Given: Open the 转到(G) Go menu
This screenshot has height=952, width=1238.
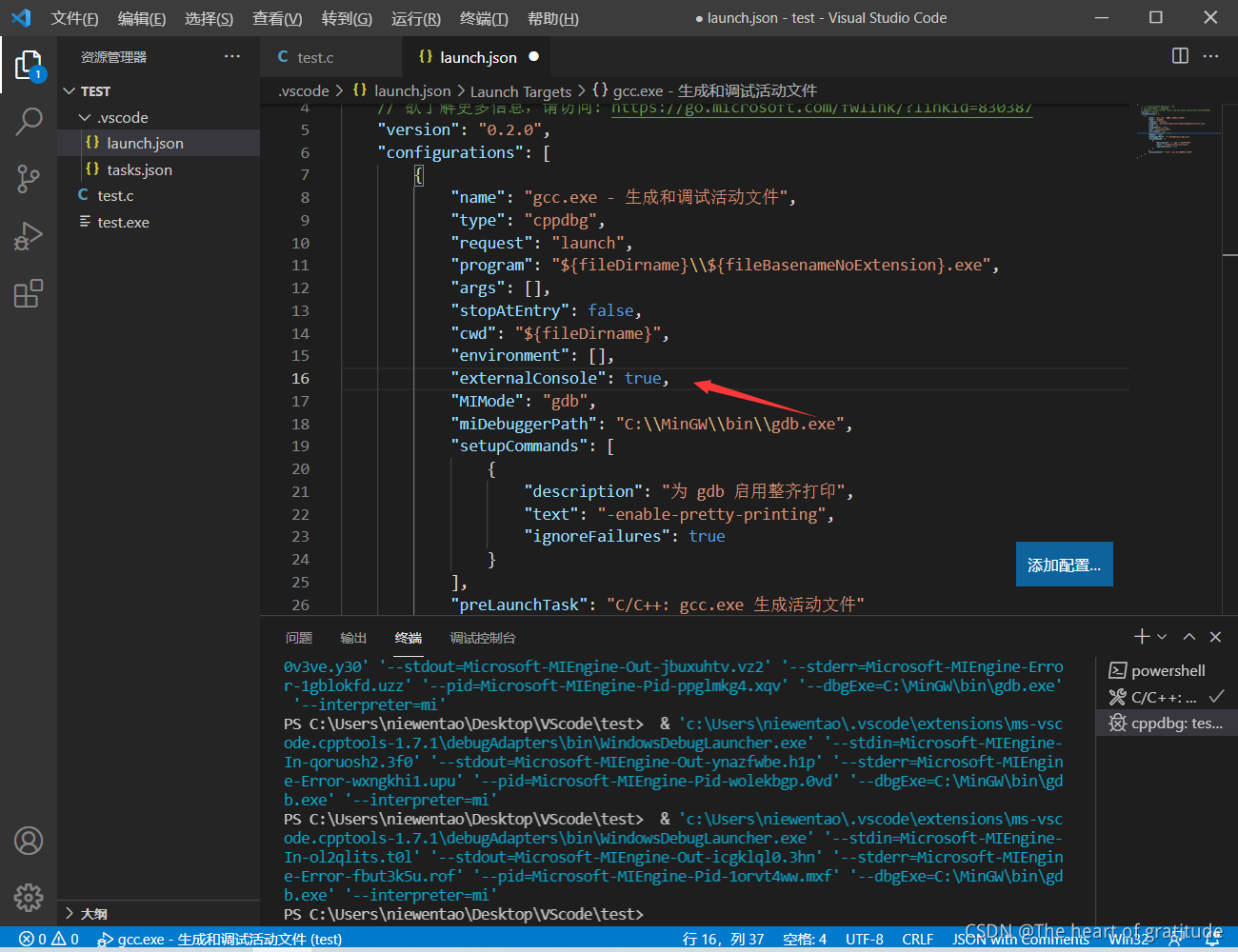Looking at the screenshot, I should tap(347, 18).
